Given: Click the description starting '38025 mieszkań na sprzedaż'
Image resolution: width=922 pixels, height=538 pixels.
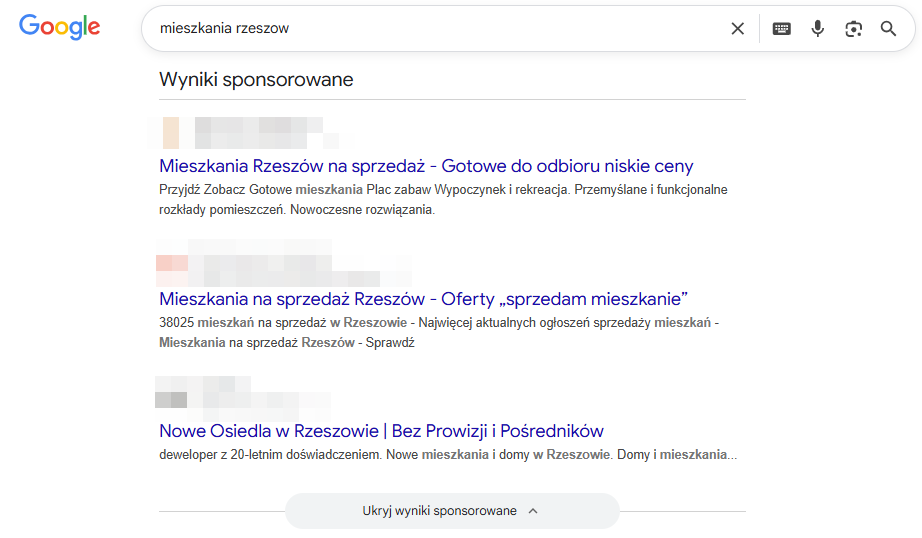Looking at the screenshot, I should (439, 333).
